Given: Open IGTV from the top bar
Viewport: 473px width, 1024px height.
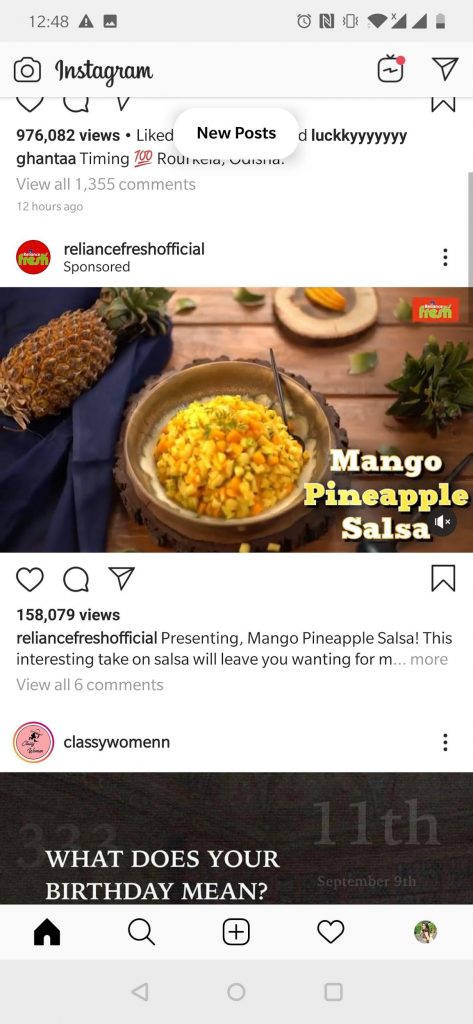Looking at the screenshot, I should (x=391, y=69).
